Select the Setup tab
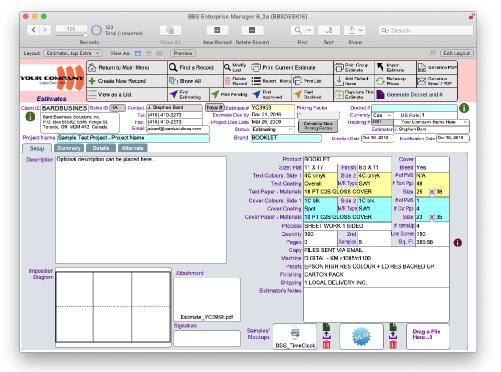This screenshot has width=501, height=372. pyautogui.click(x=37, y=148)
